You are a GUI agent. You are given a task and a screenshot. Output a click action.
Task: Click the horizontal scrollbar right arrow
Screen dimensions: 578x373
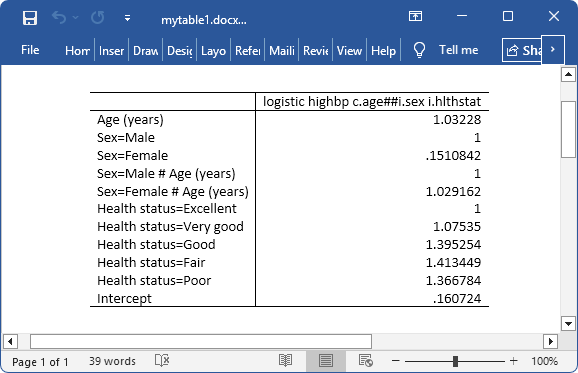pyautogui.click(x=551, y=341)
